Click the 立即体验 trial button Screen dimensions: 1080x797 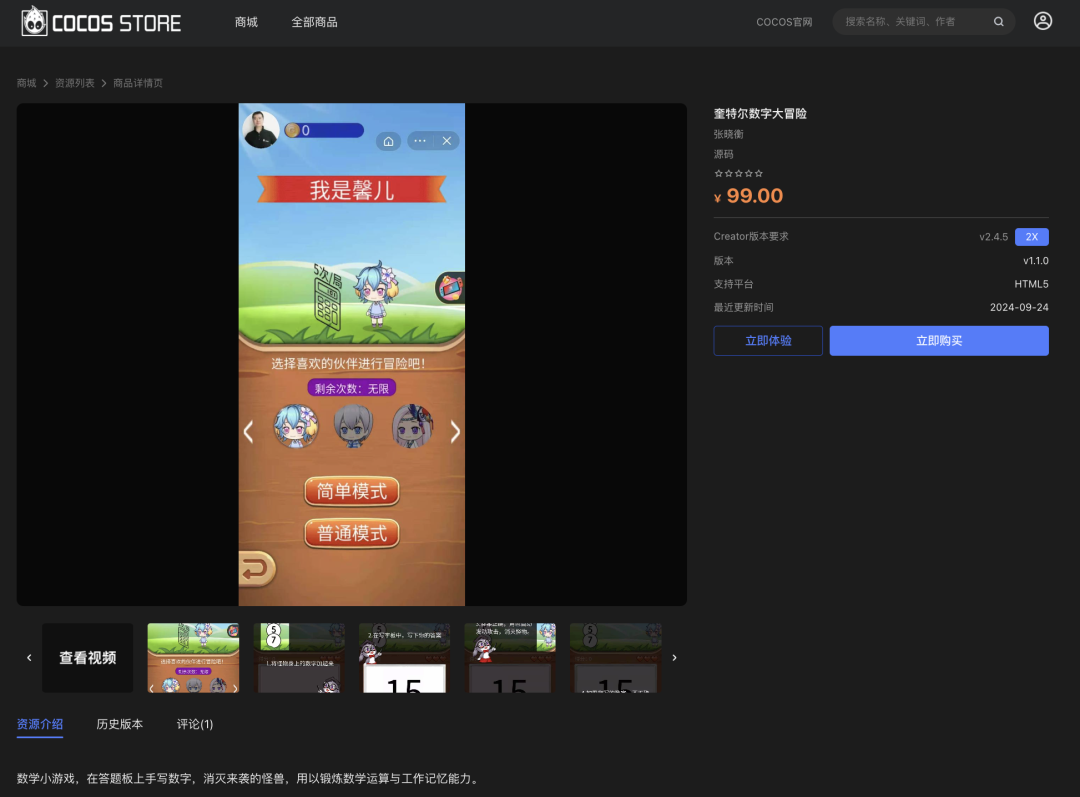[x=767, y=341]
